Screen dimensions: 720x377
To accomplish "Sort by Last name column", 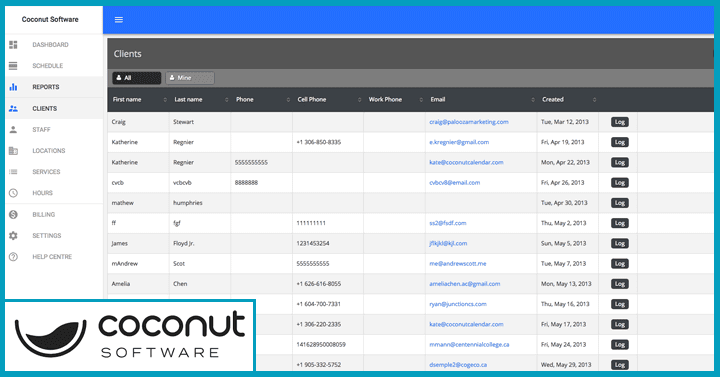I will click(200, 100).
